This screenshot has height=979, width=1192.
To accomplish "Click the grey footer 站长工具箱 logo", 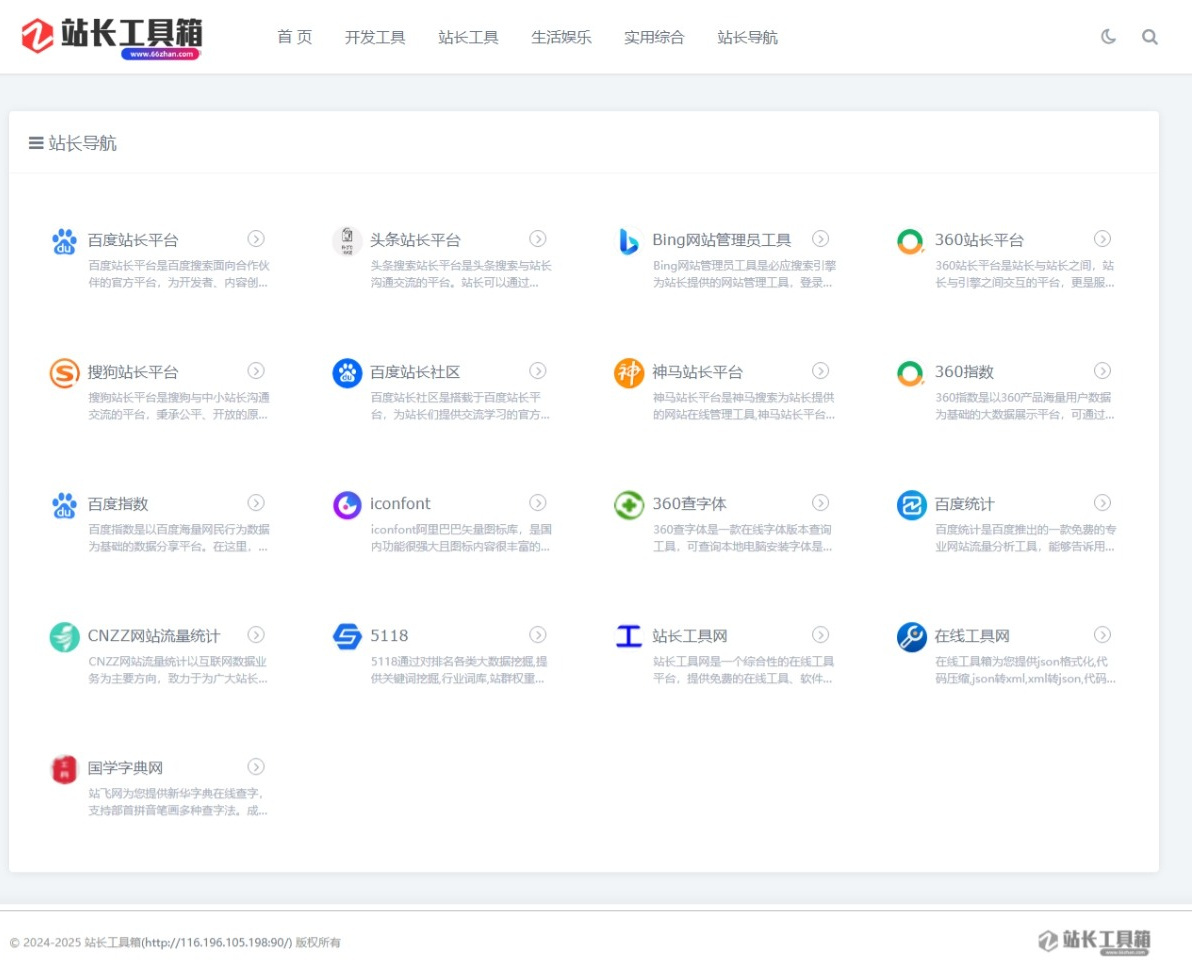I will click(x=1094, y=941).
